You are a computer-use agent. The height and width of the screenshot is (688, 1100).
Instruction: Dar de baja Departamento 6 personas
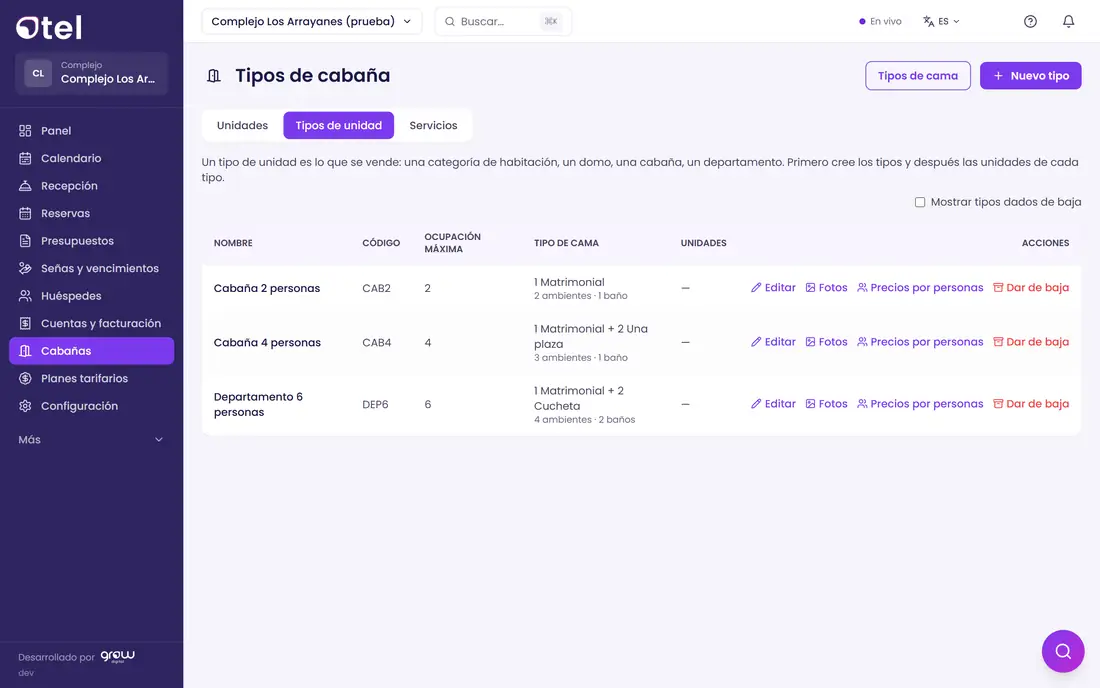point(1031,404)
